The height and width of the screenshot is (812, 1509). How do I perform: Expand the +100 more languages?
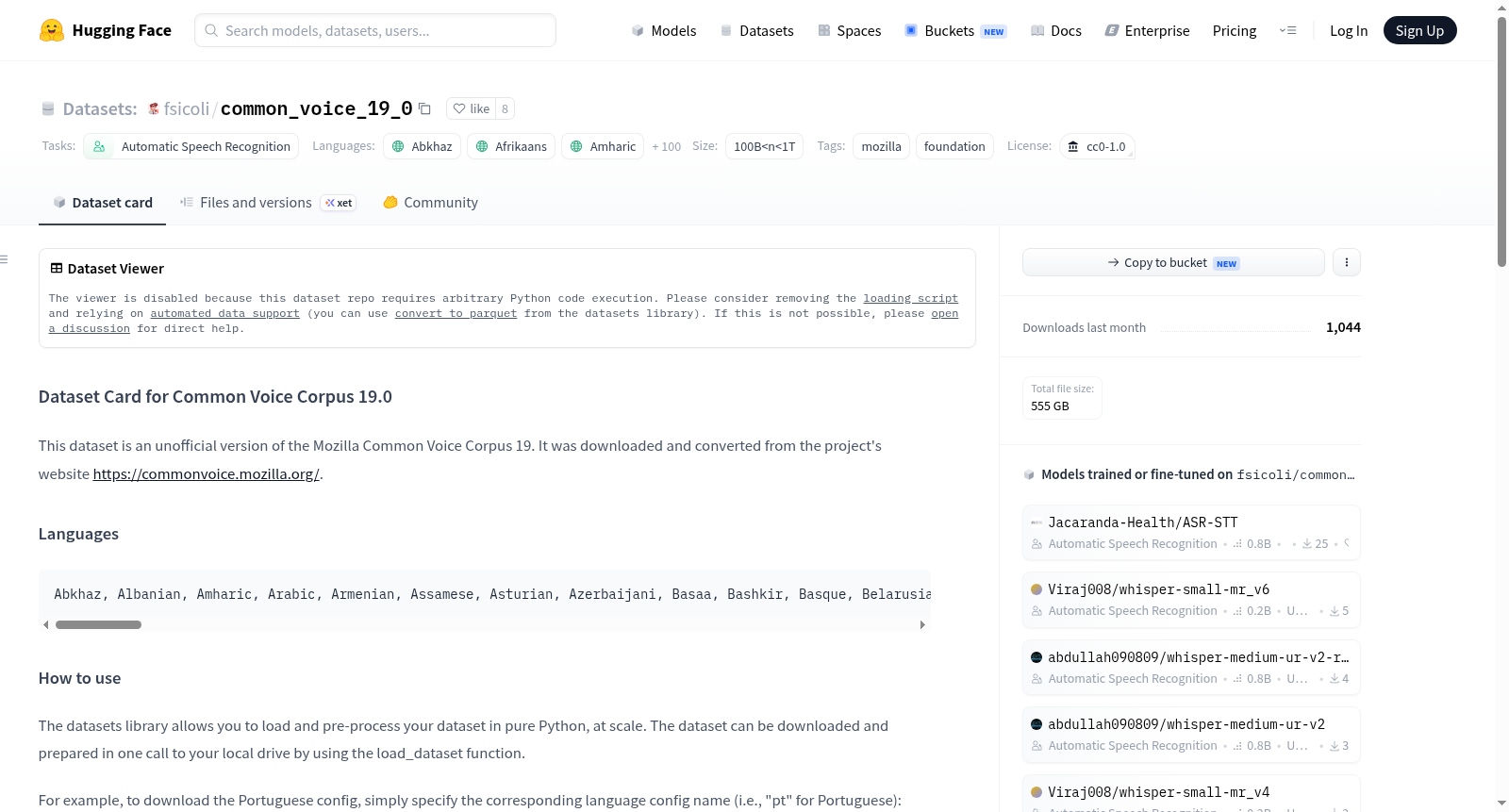click(x=667, y=146)
